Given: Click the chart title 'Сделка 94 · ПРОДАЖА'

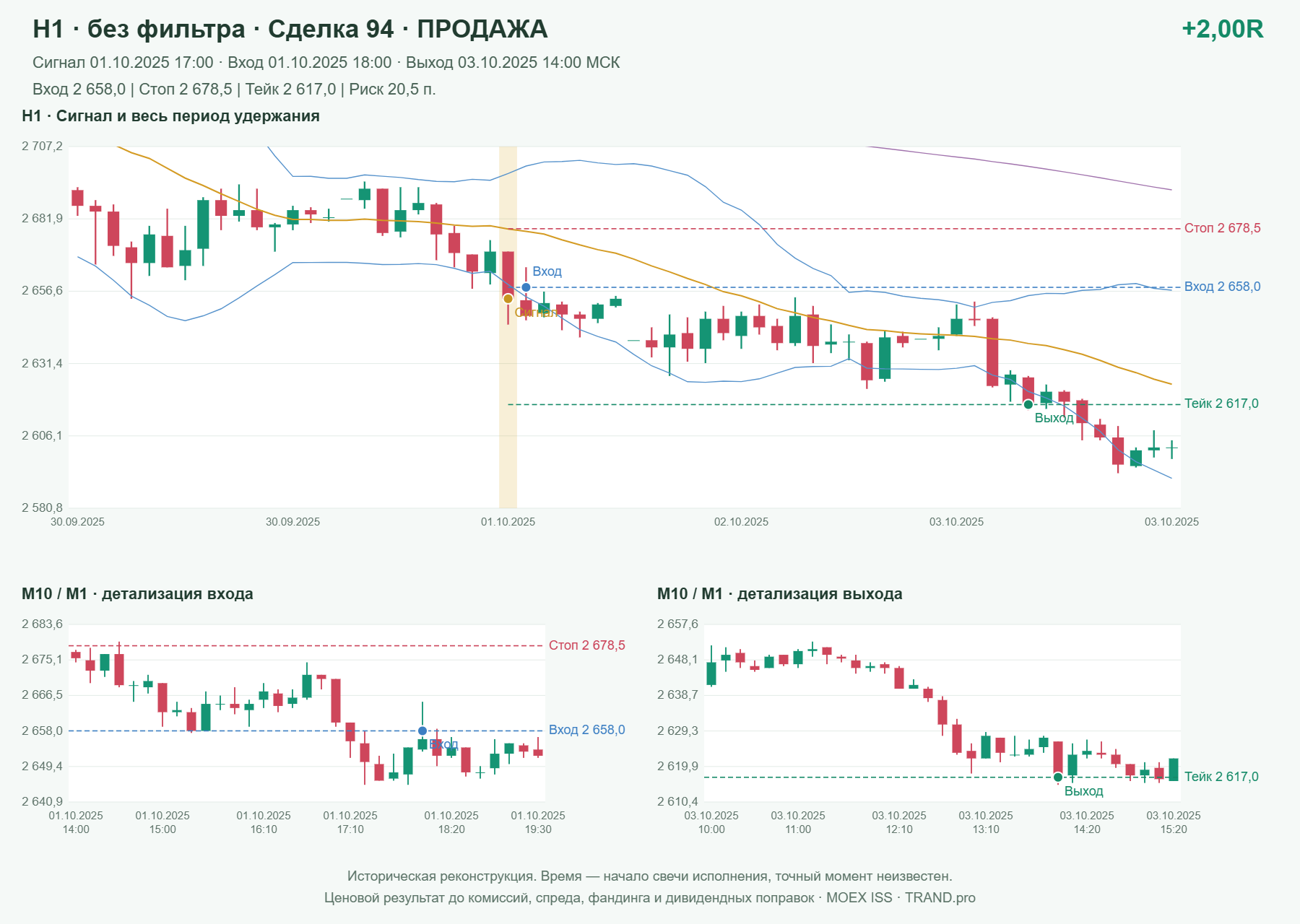Looking at the screenshot, I should click(407, 29).
